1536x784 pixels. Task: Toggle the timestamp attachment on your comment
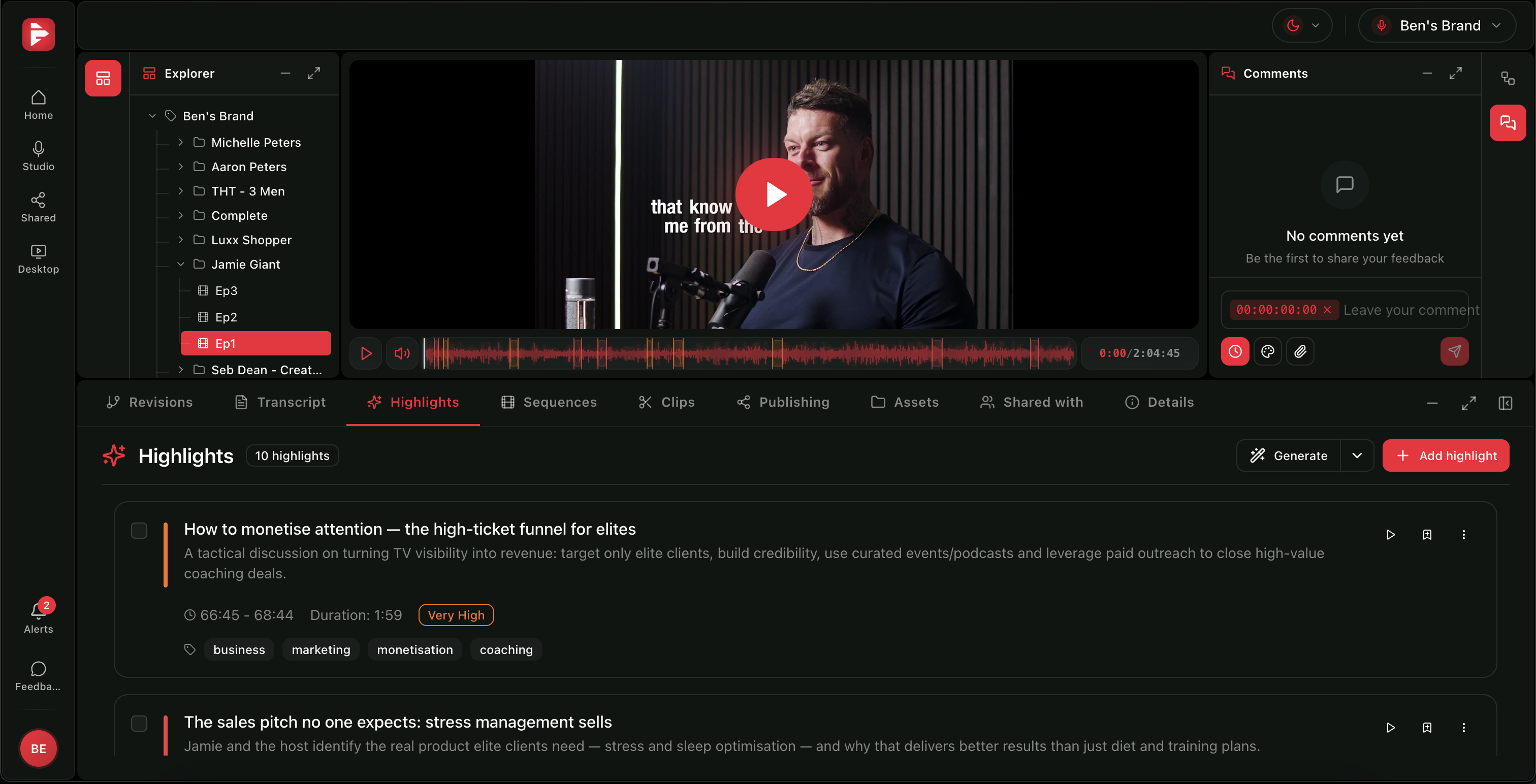[1235, 351]
